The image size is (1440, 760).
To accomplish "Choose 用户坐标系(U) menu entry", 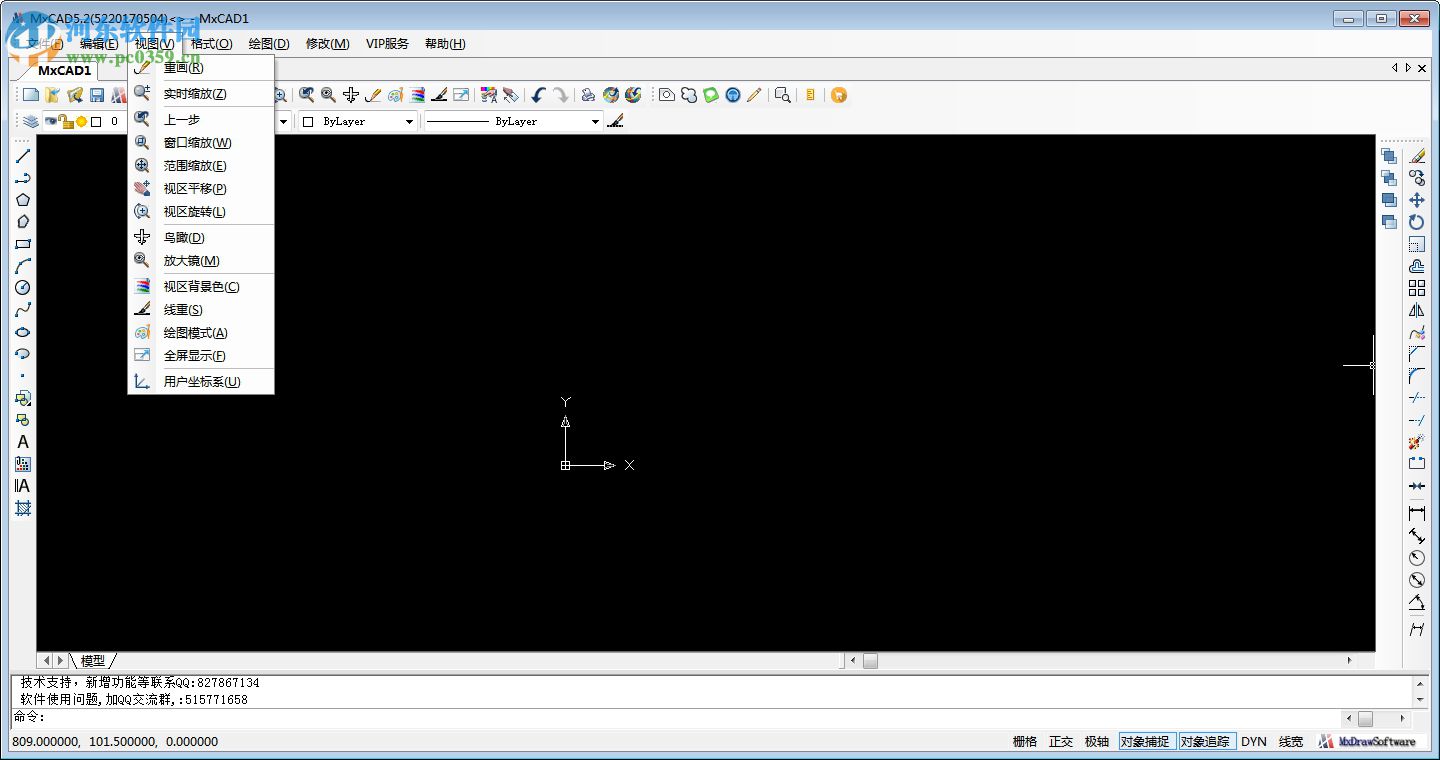I will (x=201, y=382).
